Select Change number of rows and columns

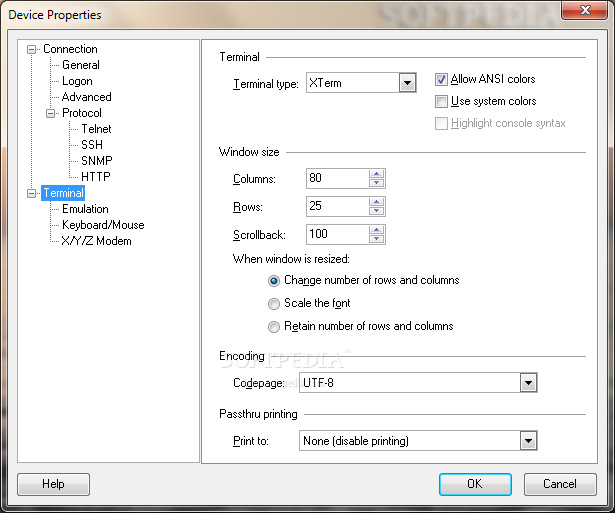pos(274,281)
